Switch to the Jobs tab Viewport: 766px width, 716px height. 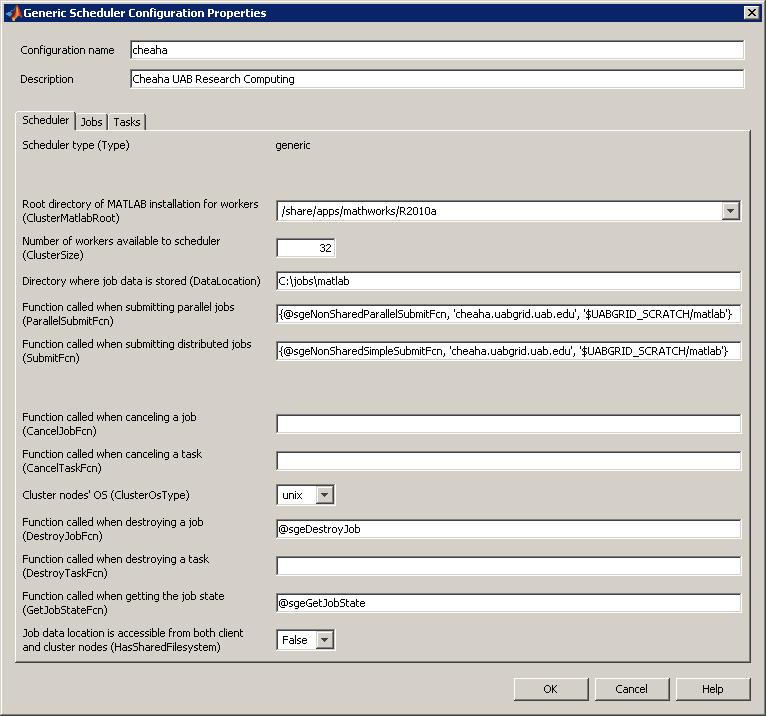coord(91,122)
